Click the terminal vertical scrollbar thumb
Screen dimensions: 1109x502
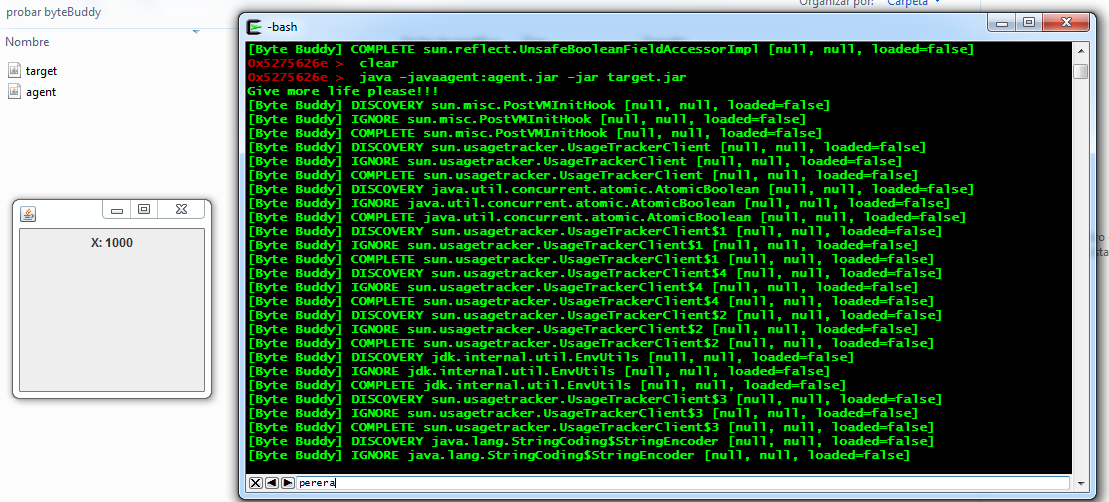(x=1080, y=71)
